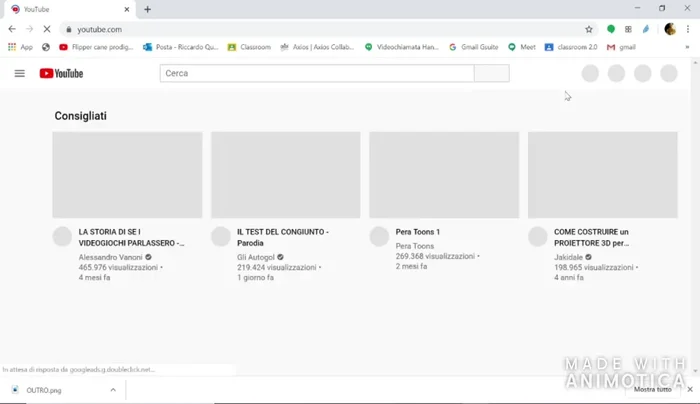Click channel avatar beside LA STORIA DI SE I video

point(62,237)
